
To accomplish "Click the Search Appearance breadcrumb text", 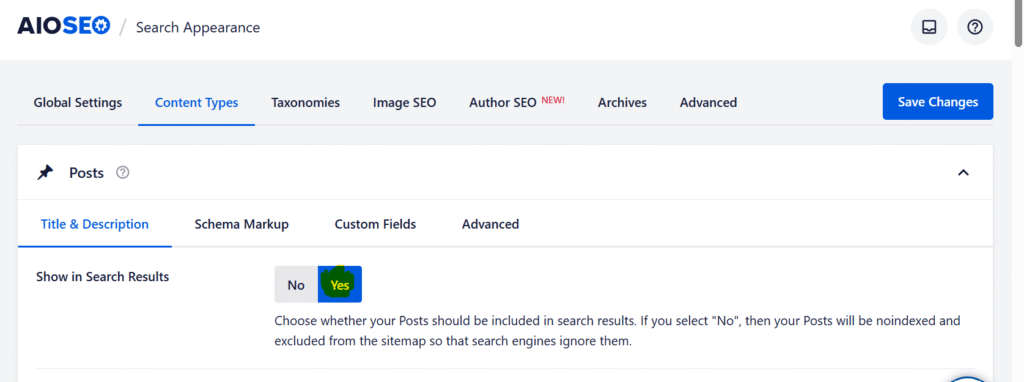I will (198, 27).
